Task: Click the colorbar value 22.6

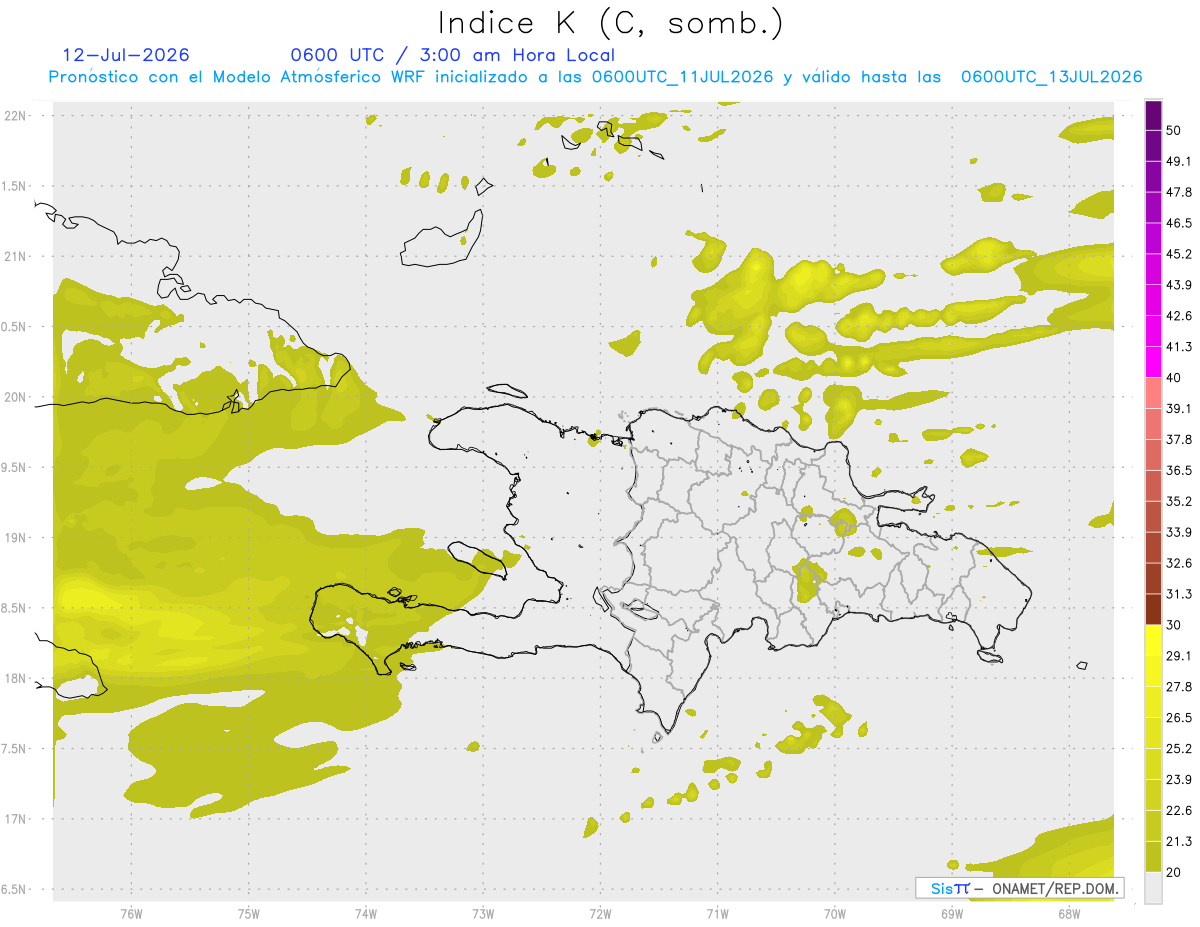Action: pyautogui.click(x=1179, y=811)
